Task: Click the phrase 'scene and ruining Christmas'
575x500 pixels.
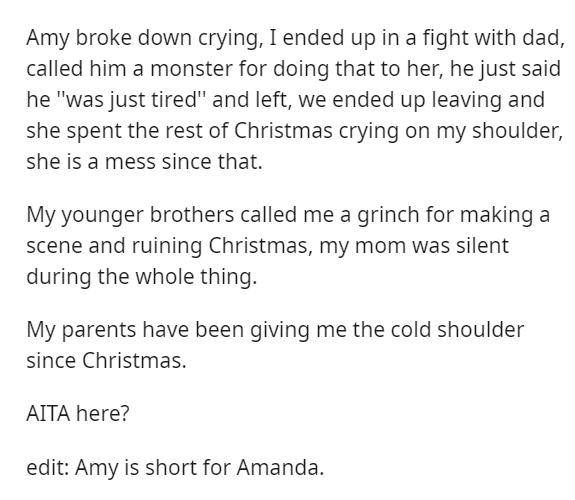Action: (167, 246)
